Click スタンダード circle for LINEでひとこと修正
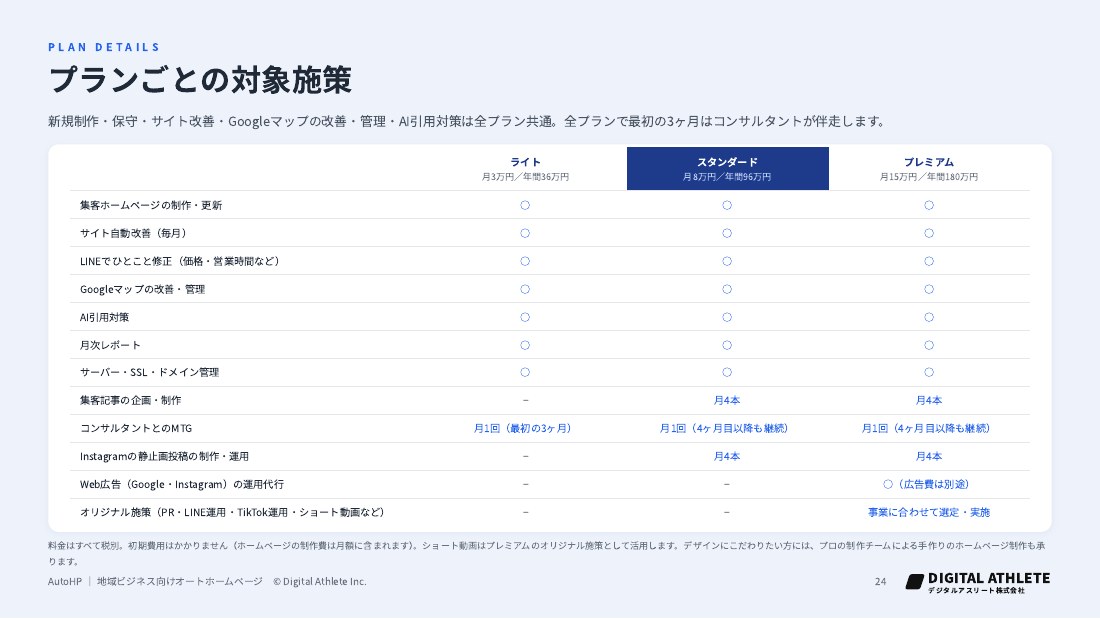Viewport: 1100px width, 619px height. pos(727,261)
